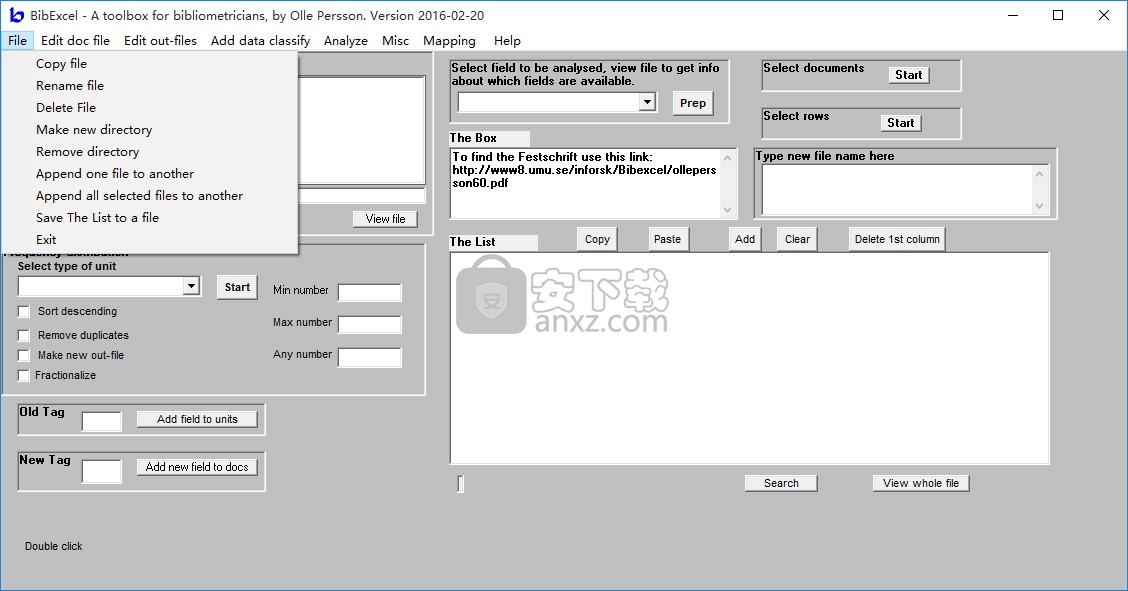Image resolution: width=1128 pixels, height=591 pixels.
Task: Click Start next to unit type dropdown
Action: (x=237, y=288)
